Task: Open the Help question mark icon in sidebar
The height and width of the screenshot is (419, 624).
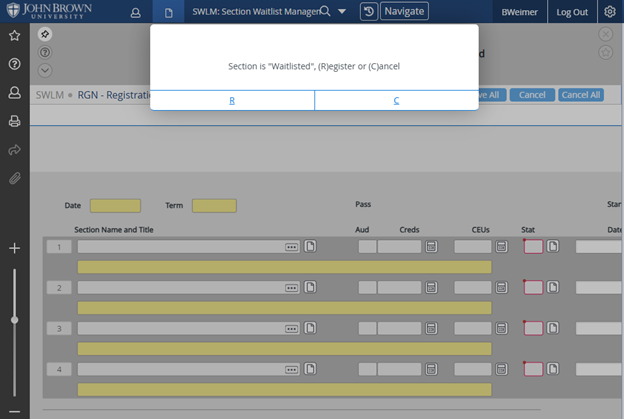Action: 14,64
